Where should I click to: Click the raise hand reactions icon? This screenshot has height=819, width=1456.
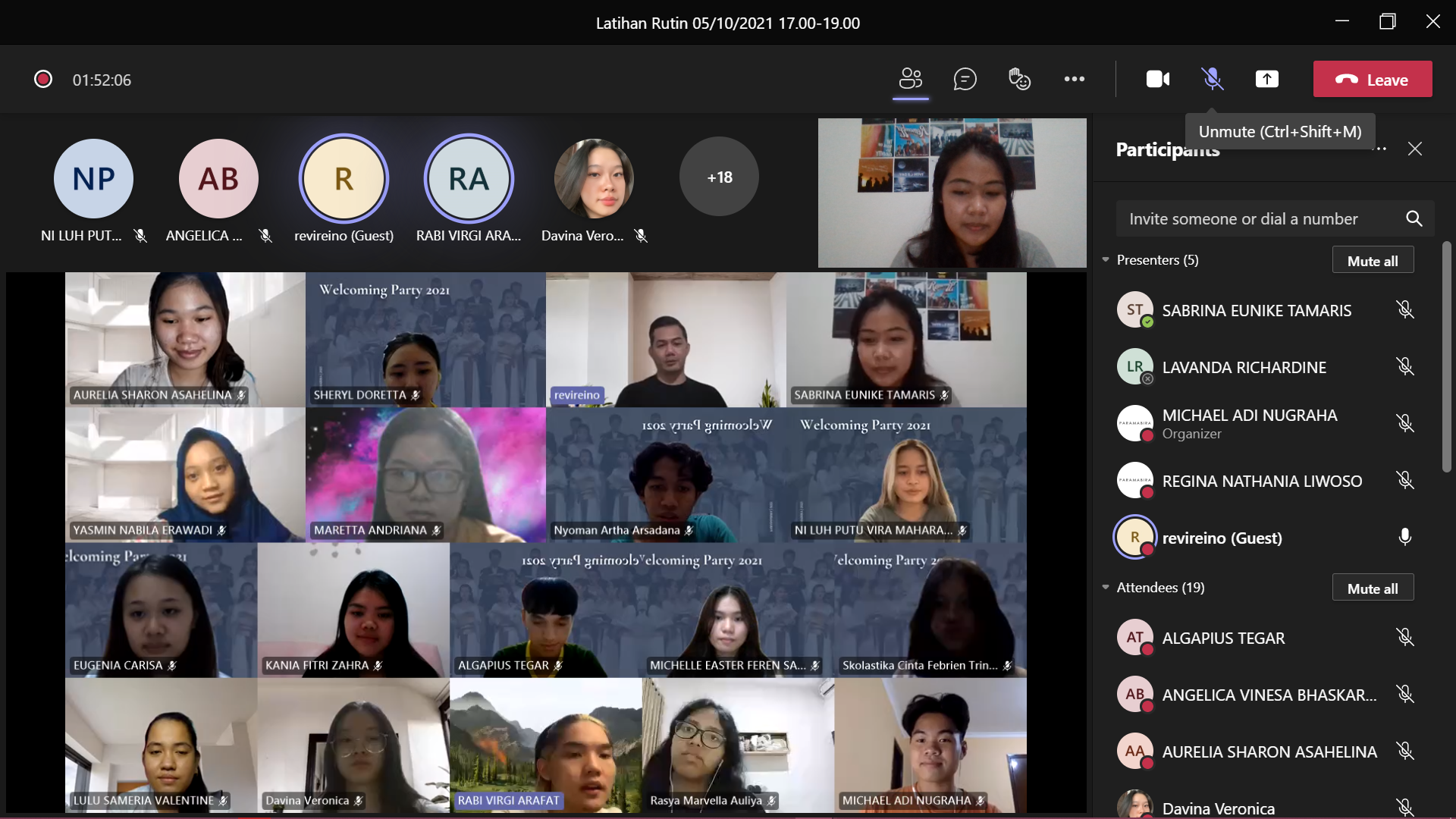click(x=1019, y=79)
